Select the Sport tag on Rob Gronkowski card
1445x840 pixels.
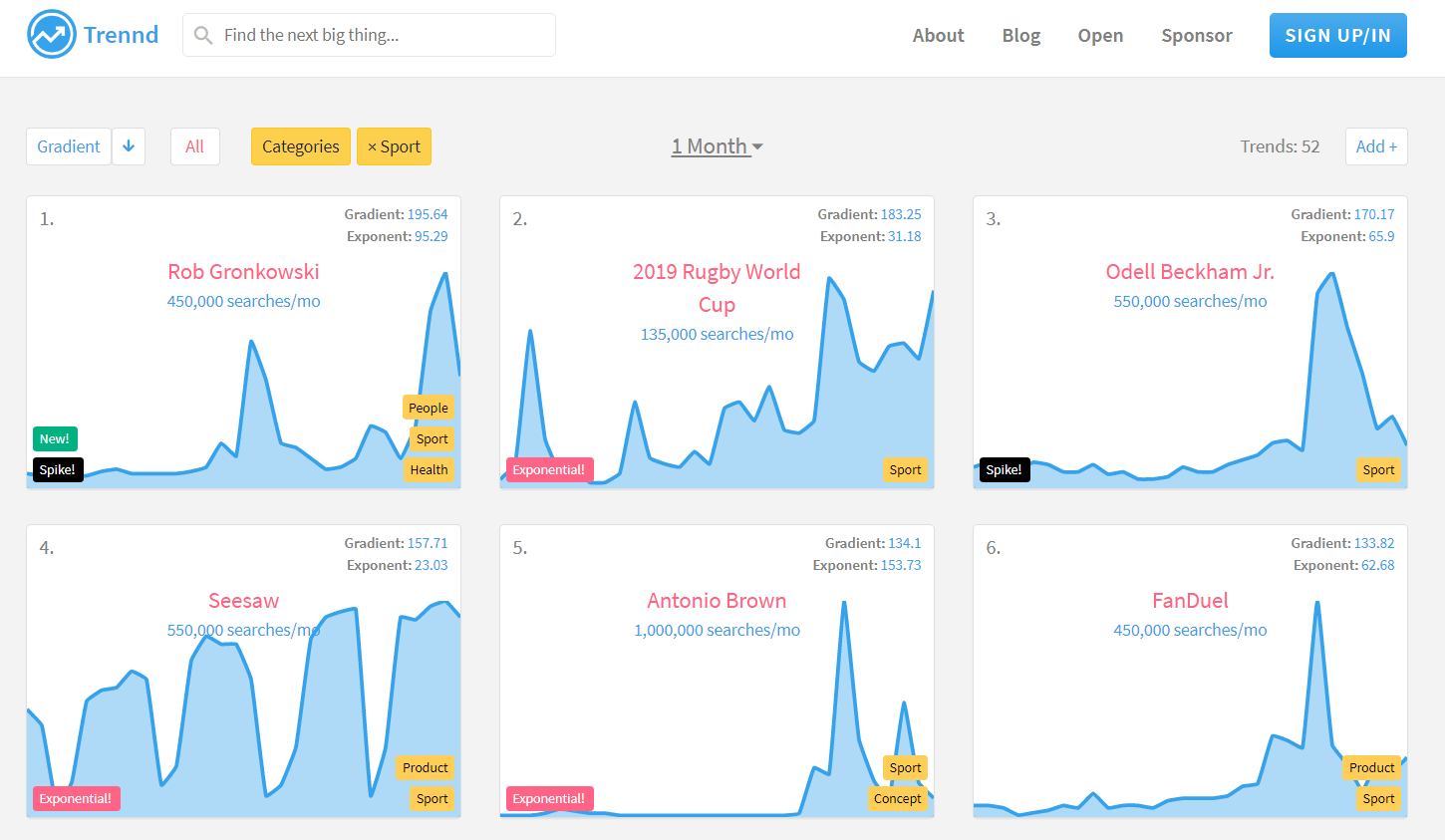point(433,438)
